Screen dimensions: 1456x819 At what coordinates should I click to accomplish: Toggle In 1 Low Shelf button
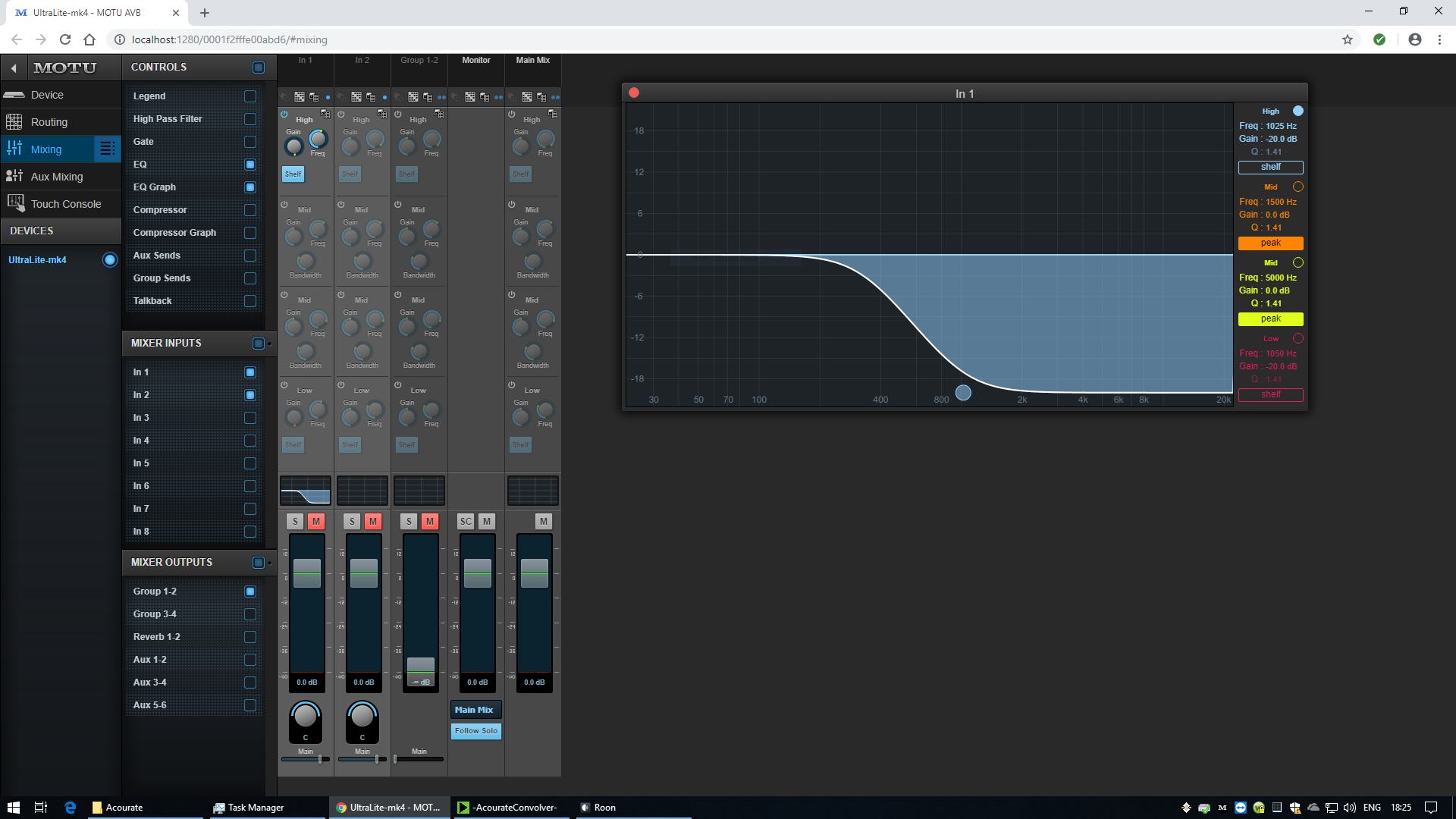[x=293, y=445]
